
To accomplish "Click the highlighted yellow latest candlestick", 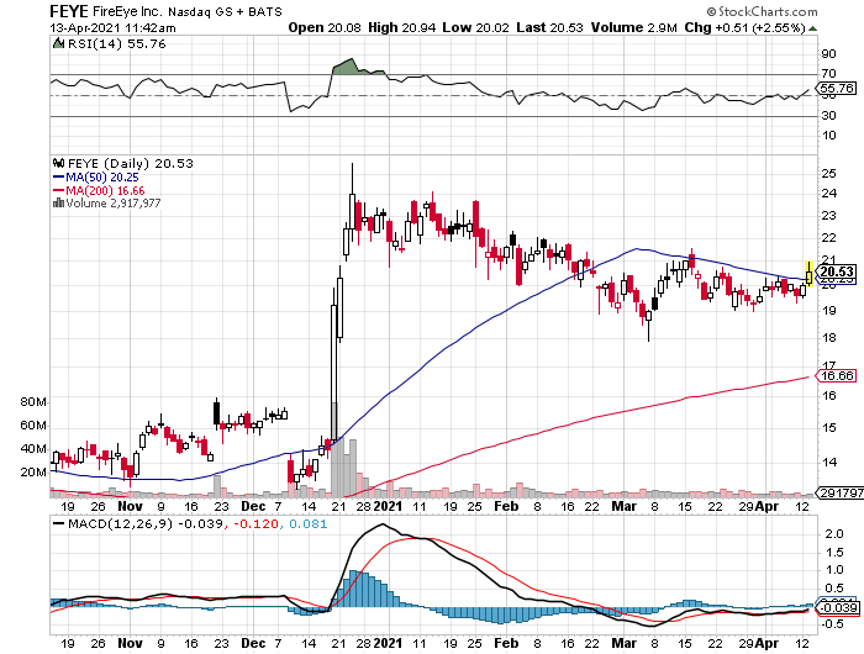I will (x=809, y=274).
